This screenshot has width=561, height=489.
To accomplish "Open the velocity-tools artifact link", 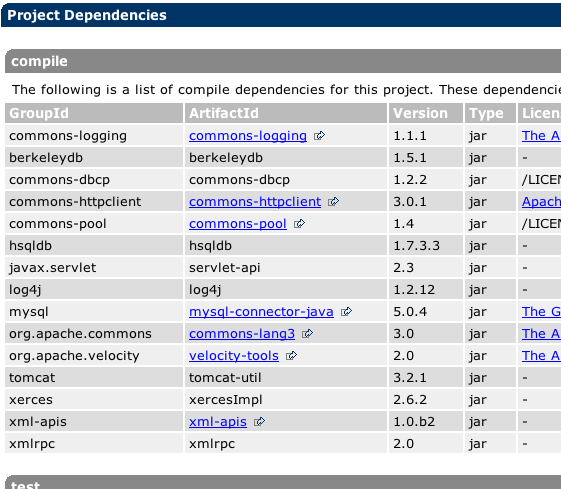I will (234, 356).
